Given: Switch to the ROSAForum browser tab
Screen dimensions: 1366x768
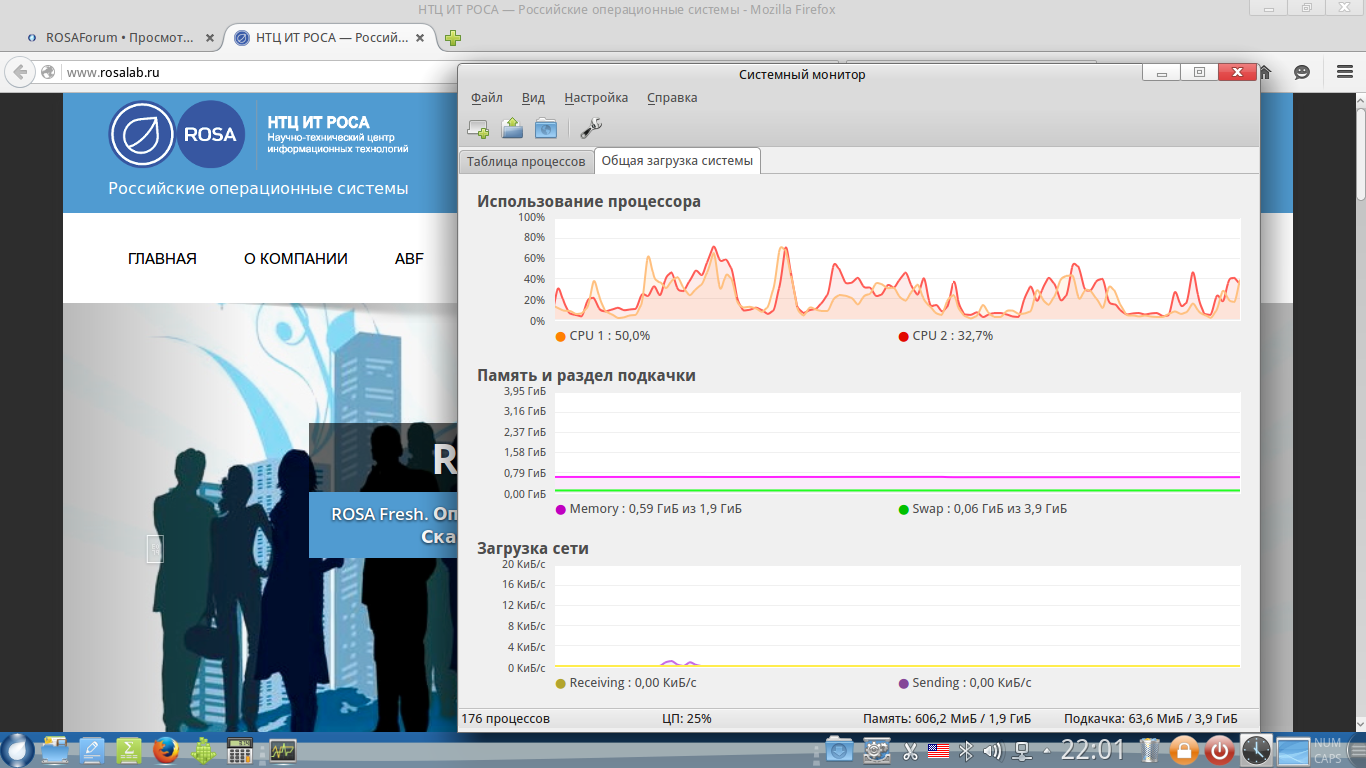Looking at the screenshot, I should coord(120,38).
